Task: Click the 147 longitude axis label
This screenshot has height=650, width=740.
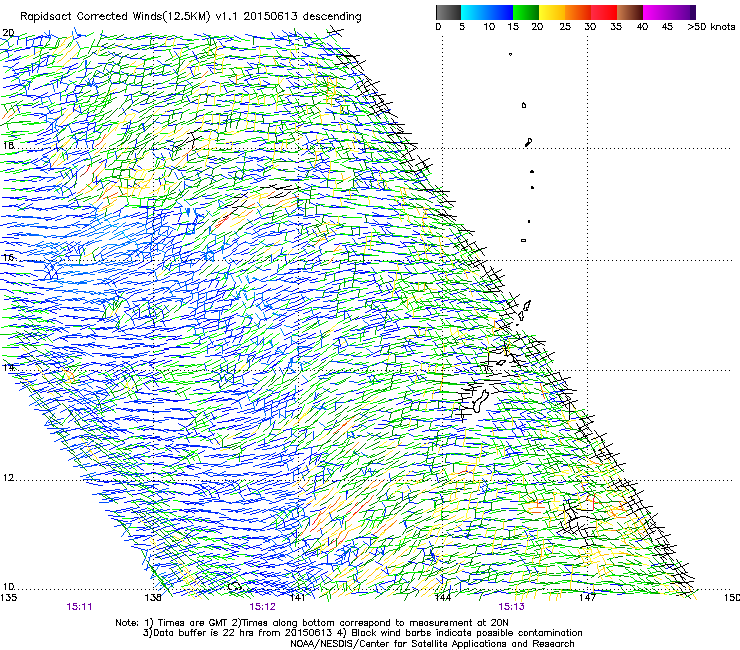Action: point(587,598)
